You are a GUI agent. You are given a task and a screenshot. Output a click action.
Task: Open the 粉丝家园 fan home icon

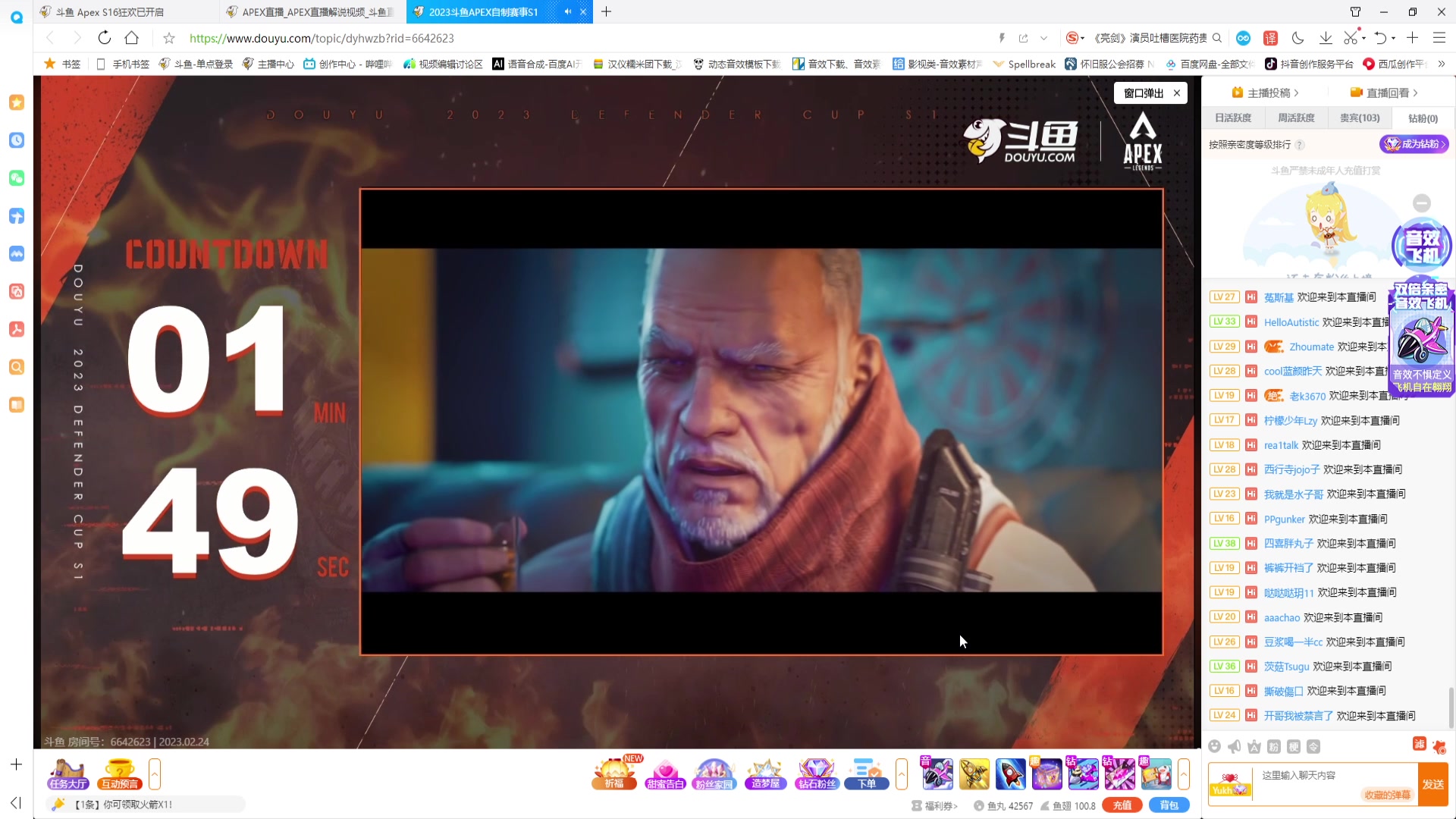click(714, 773)
